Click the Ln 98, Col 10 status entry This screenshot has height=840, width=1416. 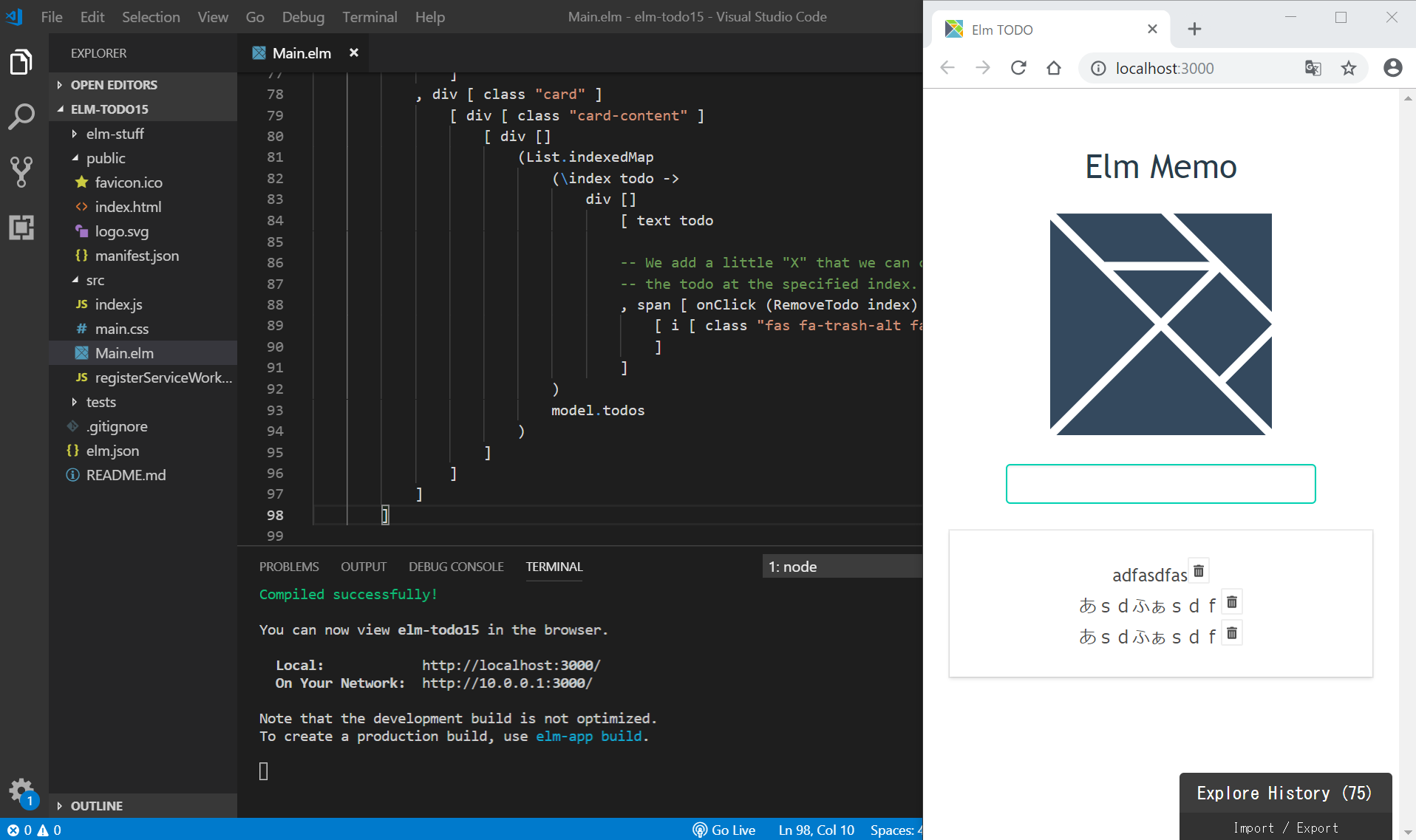tap(816, 830)
